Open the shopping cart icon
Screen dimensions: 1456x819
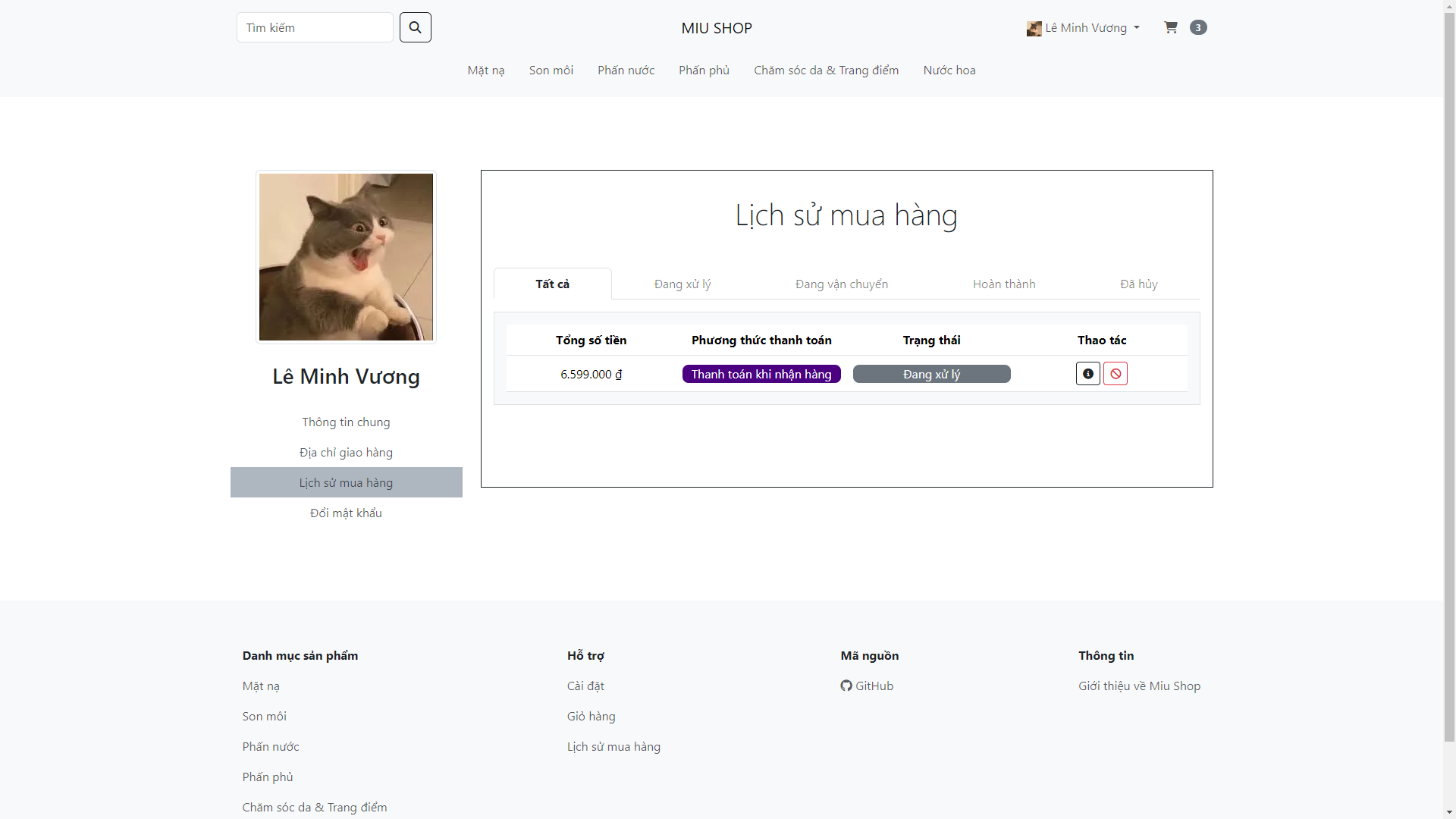(x=1171, y=27)
